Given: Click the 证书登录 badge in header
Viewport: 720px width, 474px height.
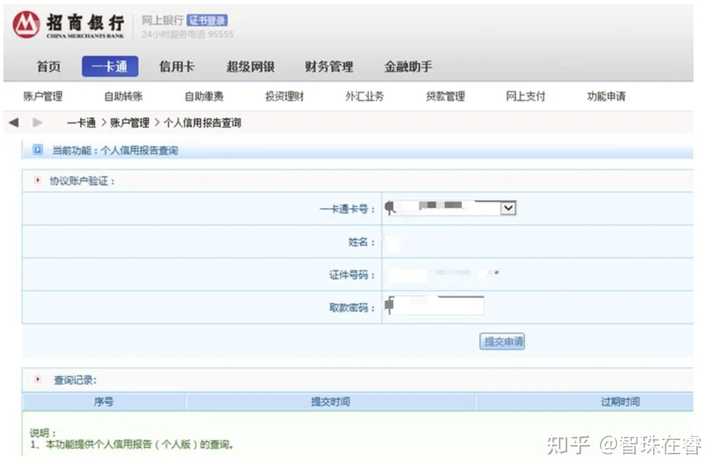Looking at the screenshot, I should (x=207, y=20).
